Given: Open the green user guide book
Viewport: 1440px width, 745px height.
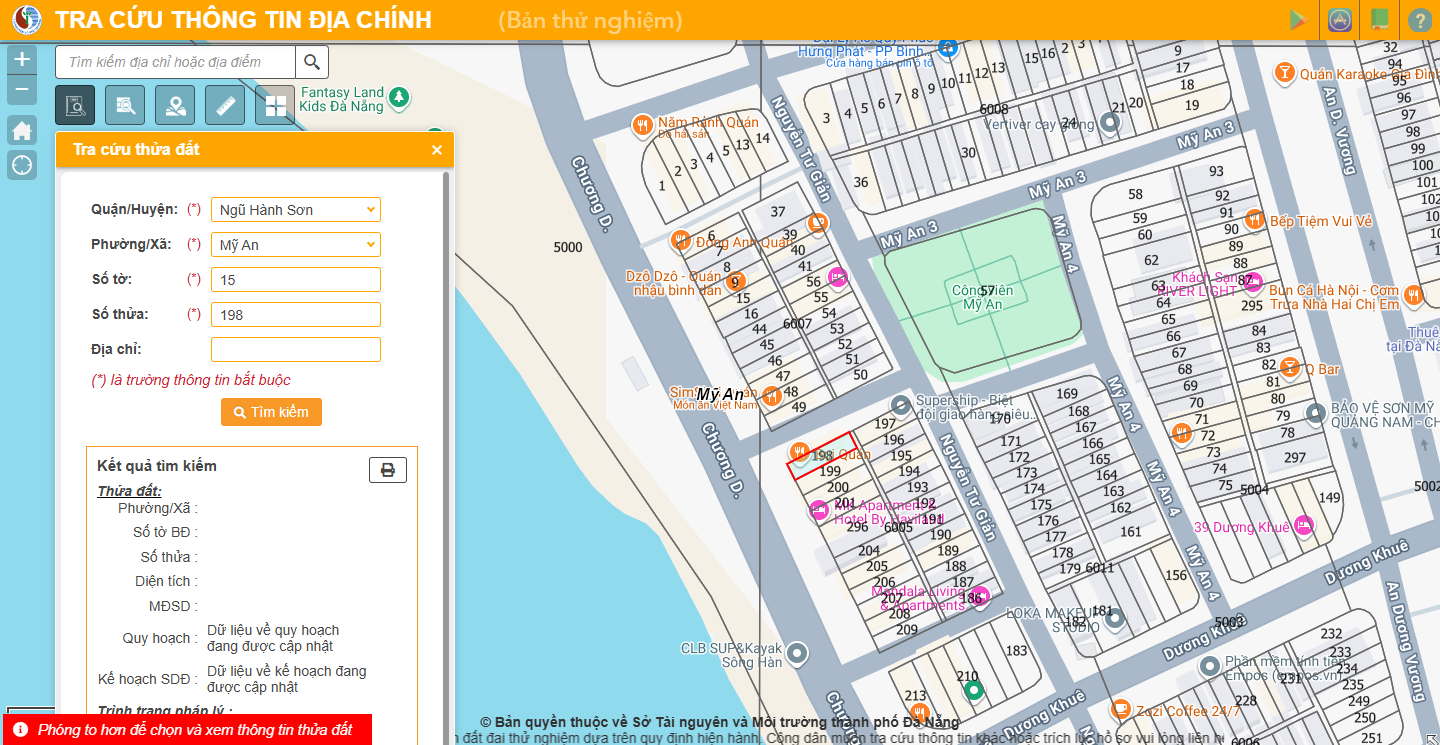Looking at the screenshot, I should click(x=1380, y=20).
